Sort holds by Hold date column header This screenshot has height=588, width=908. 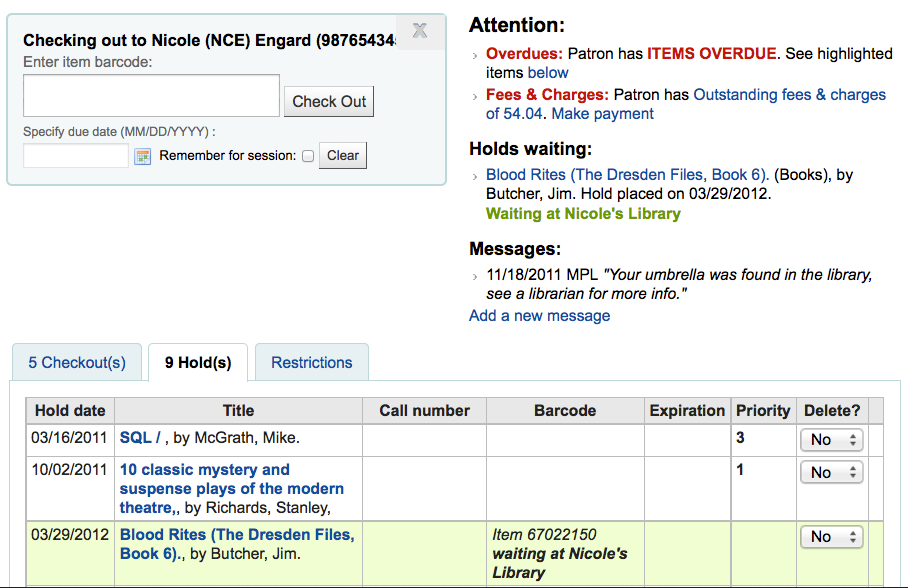pos(70,410)
